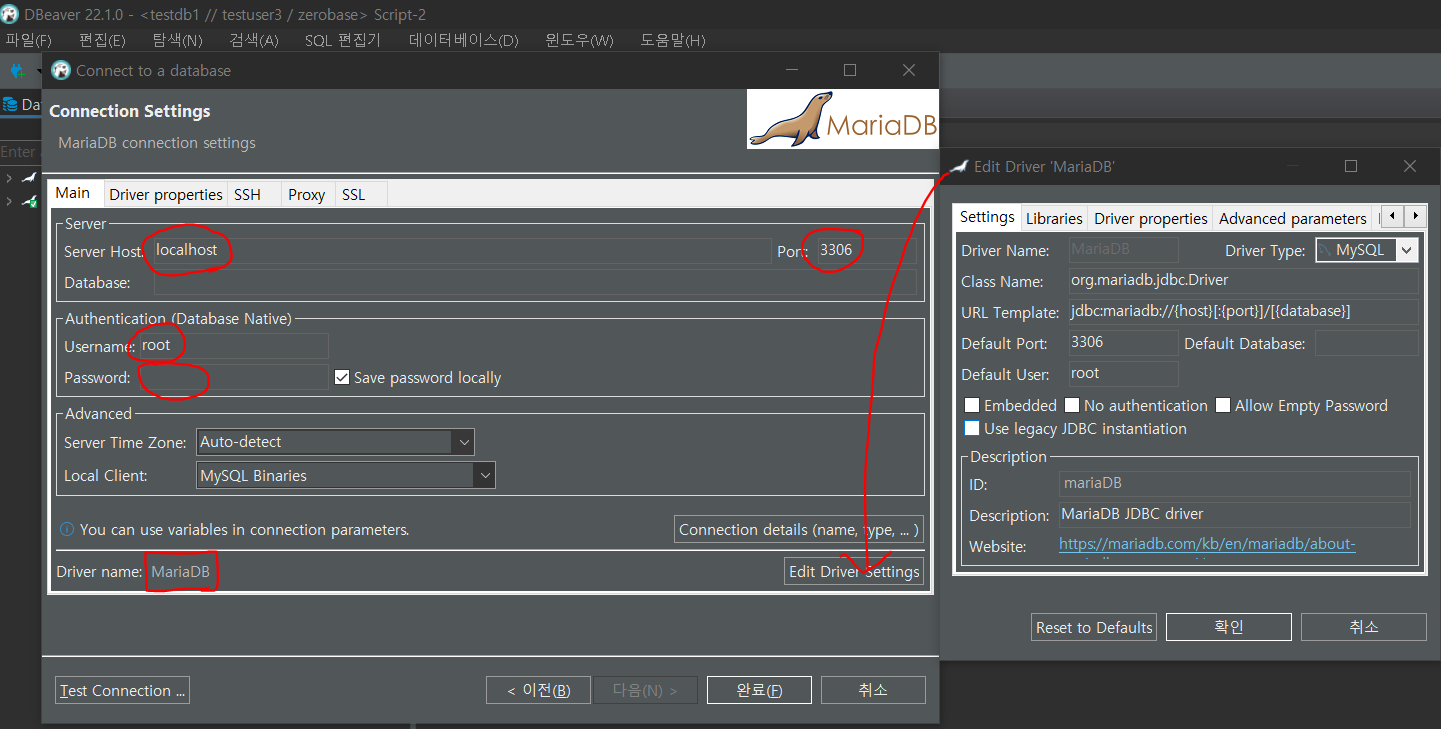Click the Driver Name field in Edit Driver

(x=1123, y=250)
